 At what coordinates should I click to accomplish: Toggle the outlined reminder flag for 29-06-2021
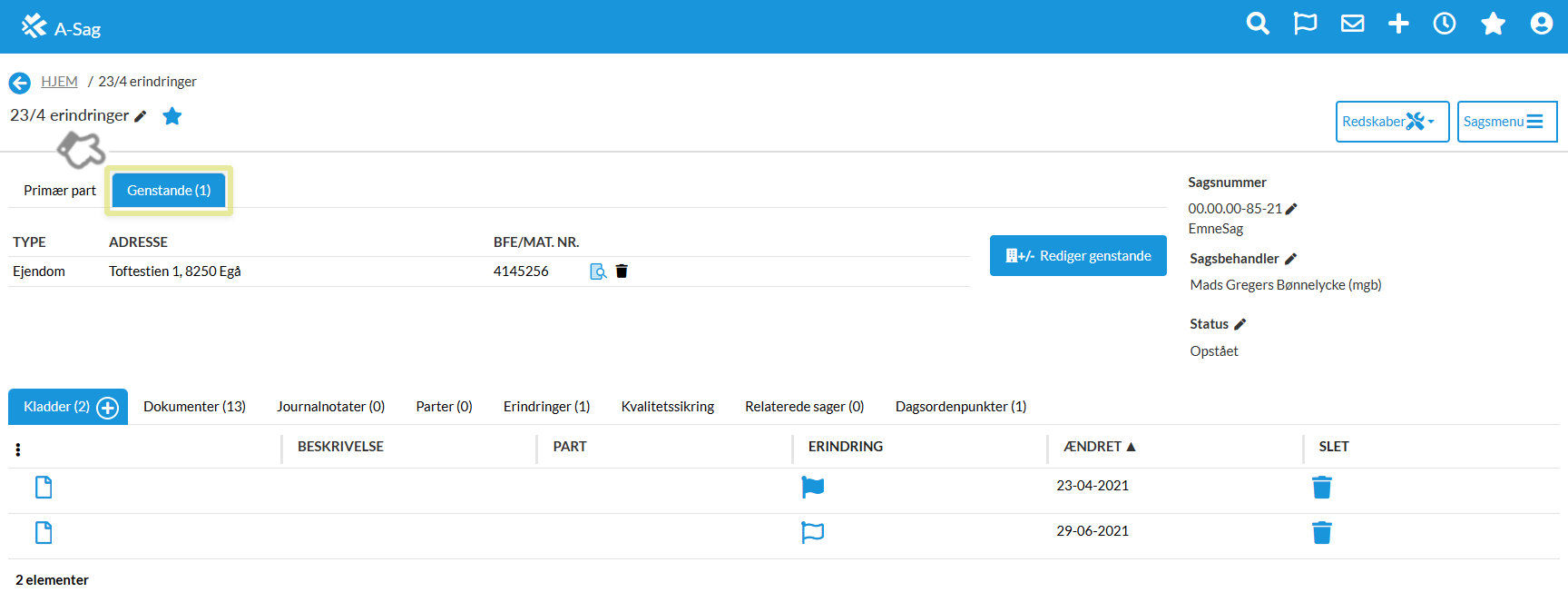tap(812, 532)
